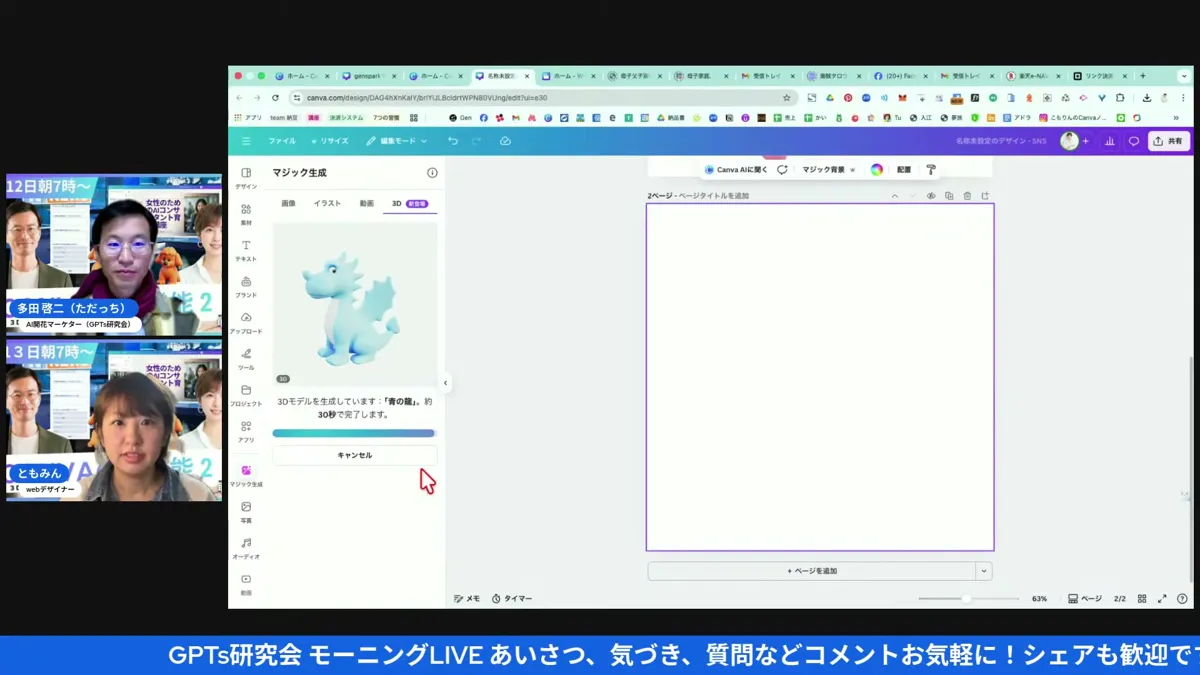The image size is (1200, 675).
Task: Move page up with the up chevron
Action: (895, 196)
